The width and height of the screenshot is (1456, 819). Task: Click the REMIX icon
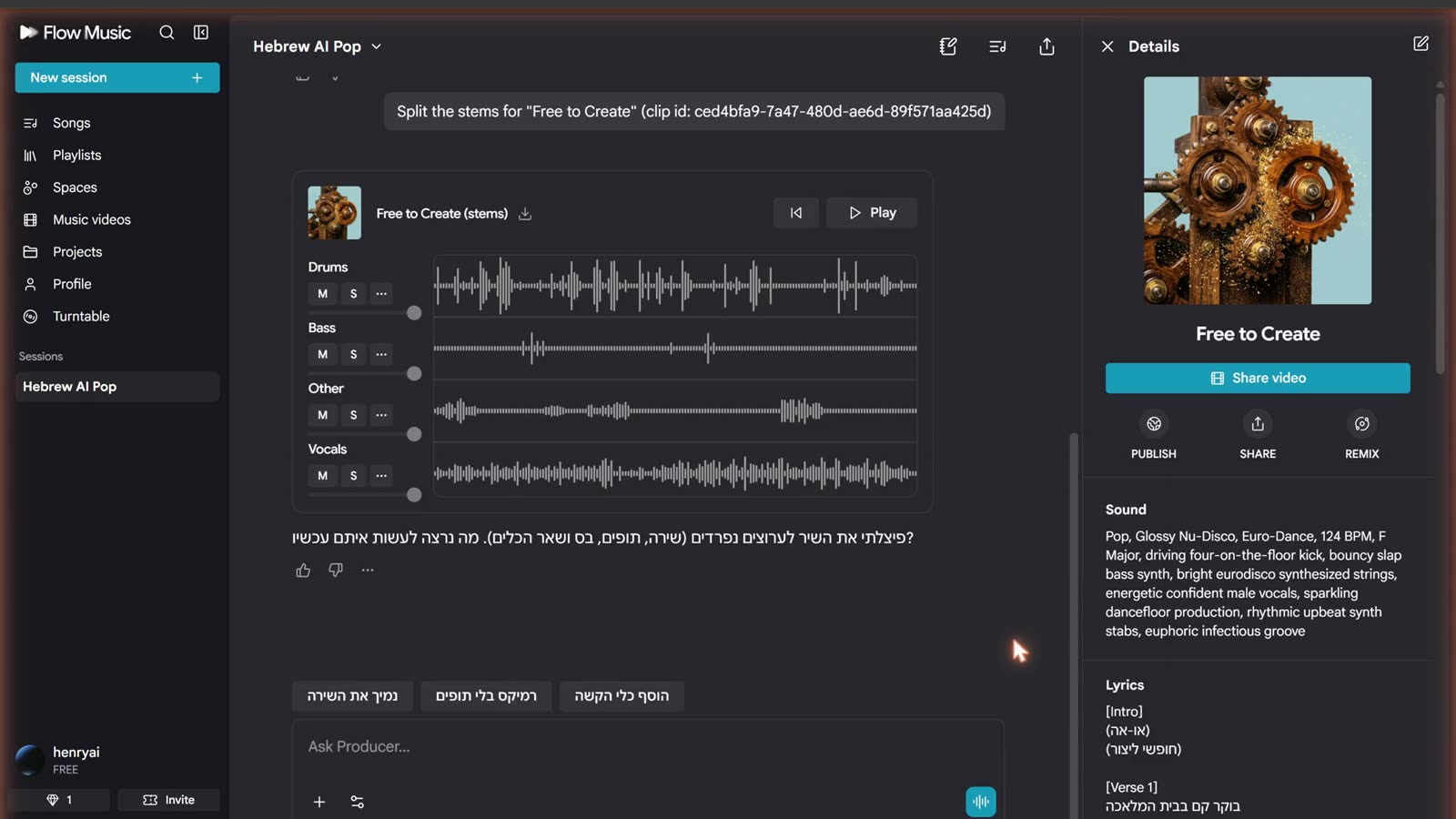coord(1362,424)
